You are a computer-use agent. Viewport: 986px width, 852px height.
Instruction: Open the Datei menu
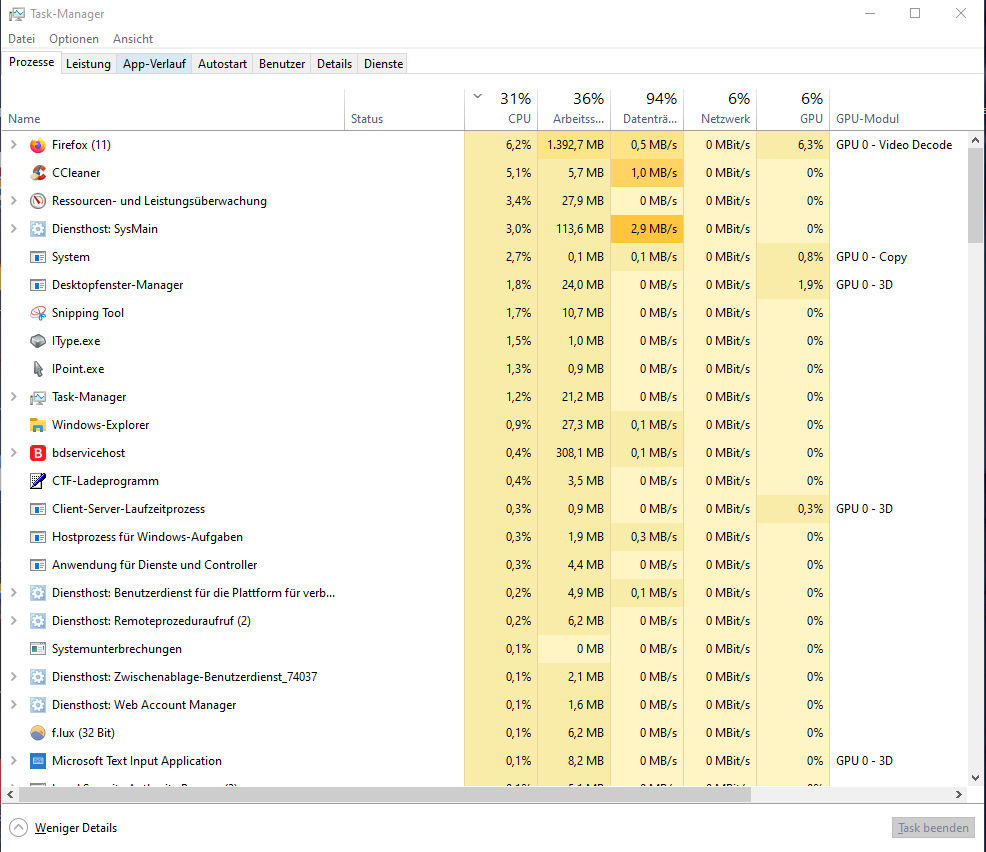click(21, 39)
